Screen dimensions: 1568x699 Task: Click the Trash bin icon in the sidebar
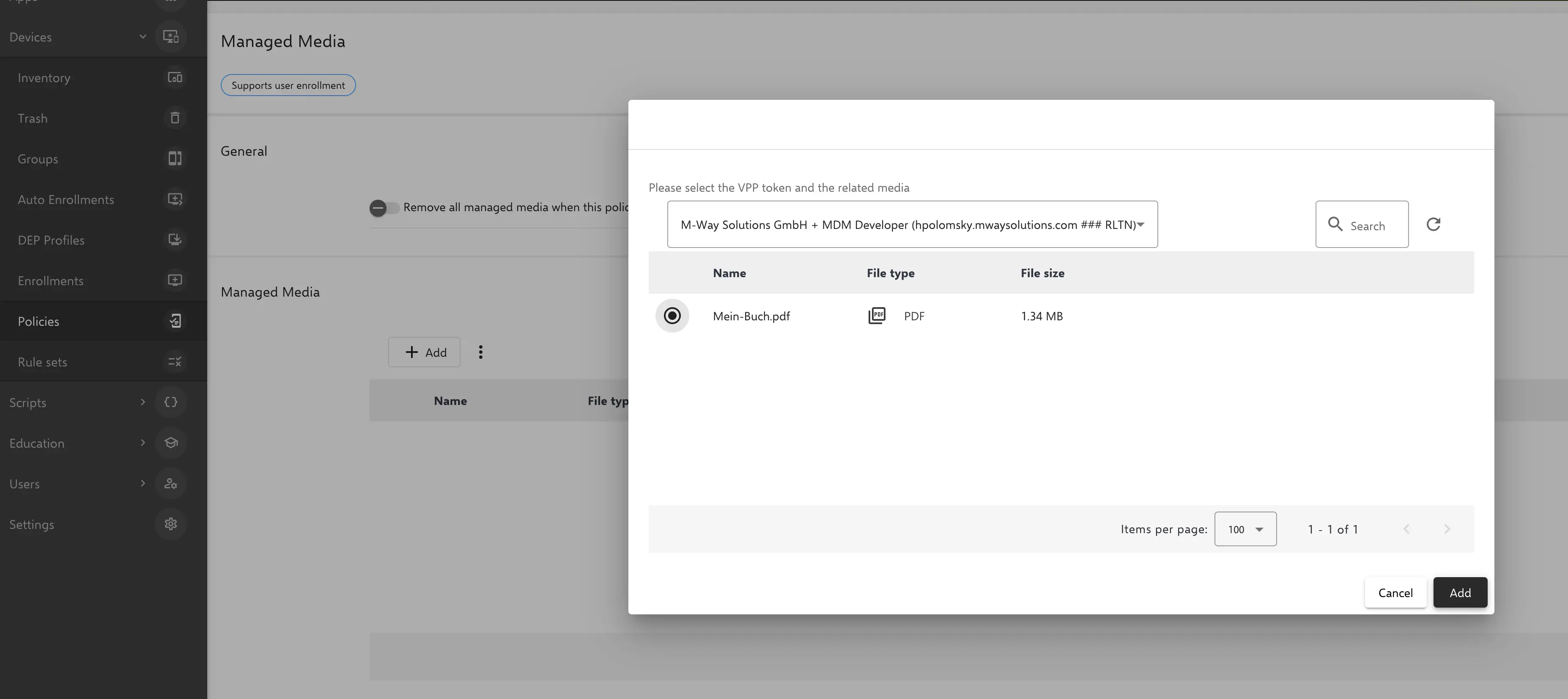[175, 118]
